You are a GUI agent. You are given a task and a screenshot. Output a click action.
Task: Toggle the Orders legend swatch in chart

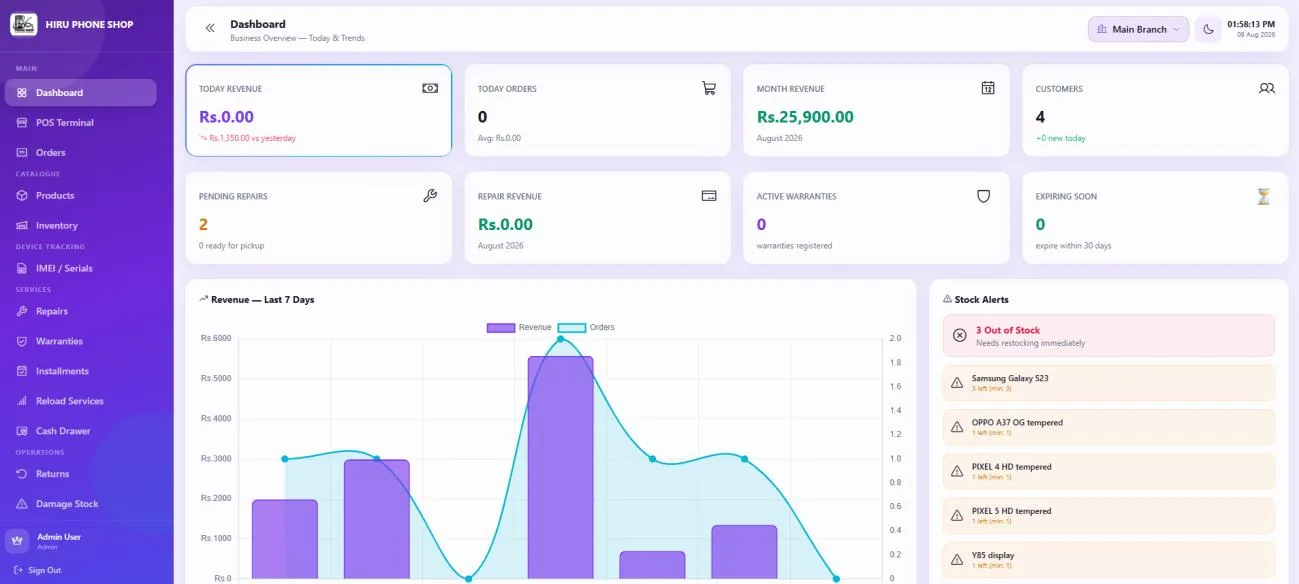tap(571, 327)
